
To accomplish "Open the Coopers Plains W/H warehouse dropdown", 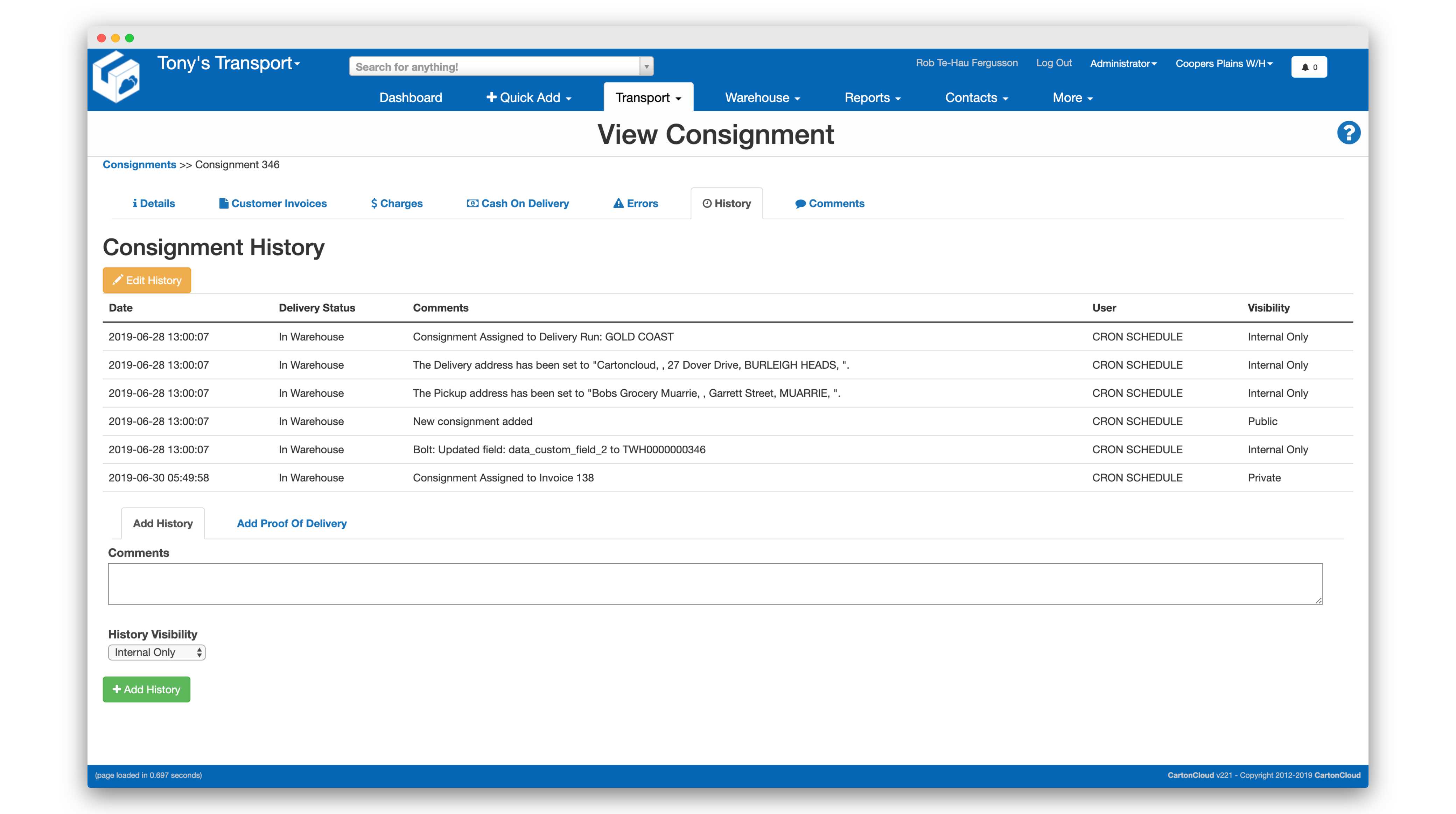I will 1224,63.
